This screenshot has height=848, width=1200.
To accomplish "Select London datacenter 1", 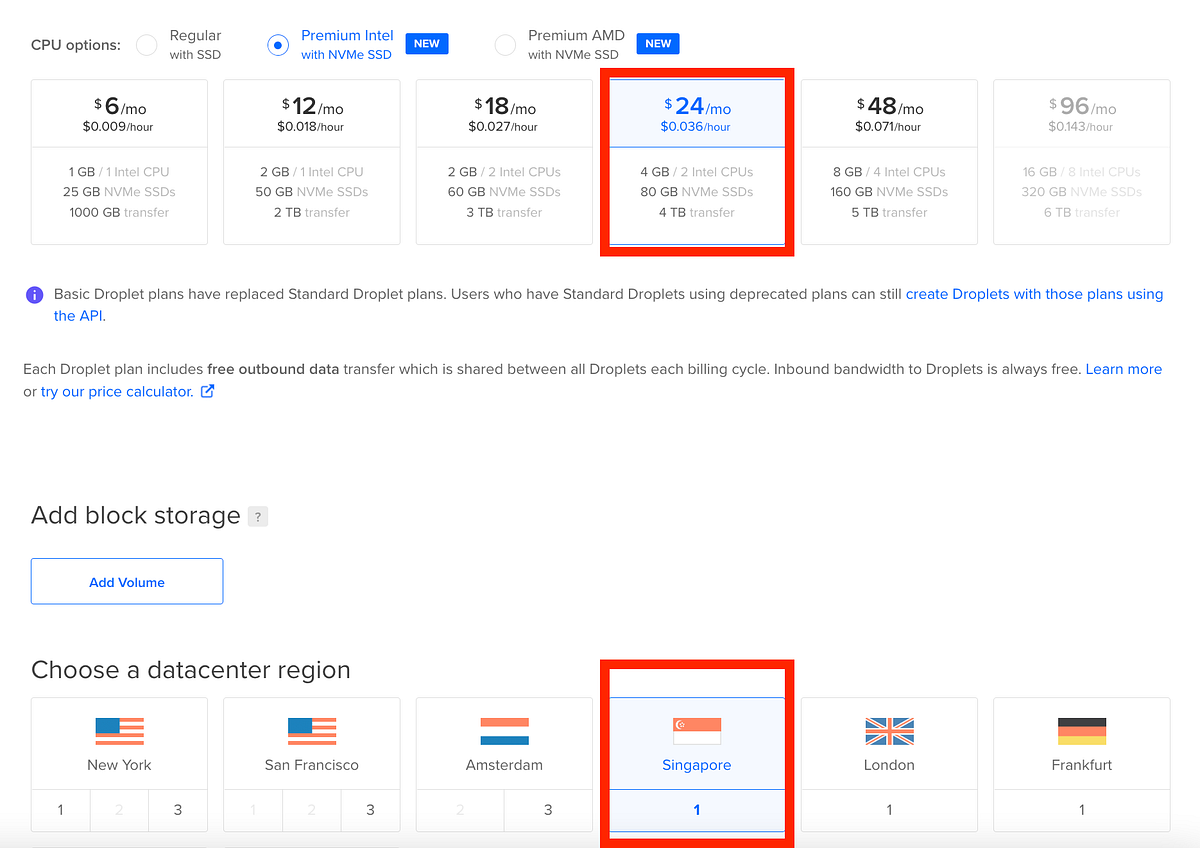I will point(888,810).
